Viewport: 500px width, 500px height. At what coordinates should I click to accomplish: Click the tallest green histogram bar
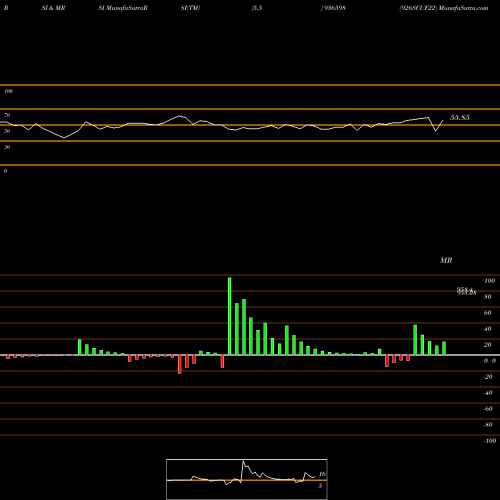[x=230, y=316]
